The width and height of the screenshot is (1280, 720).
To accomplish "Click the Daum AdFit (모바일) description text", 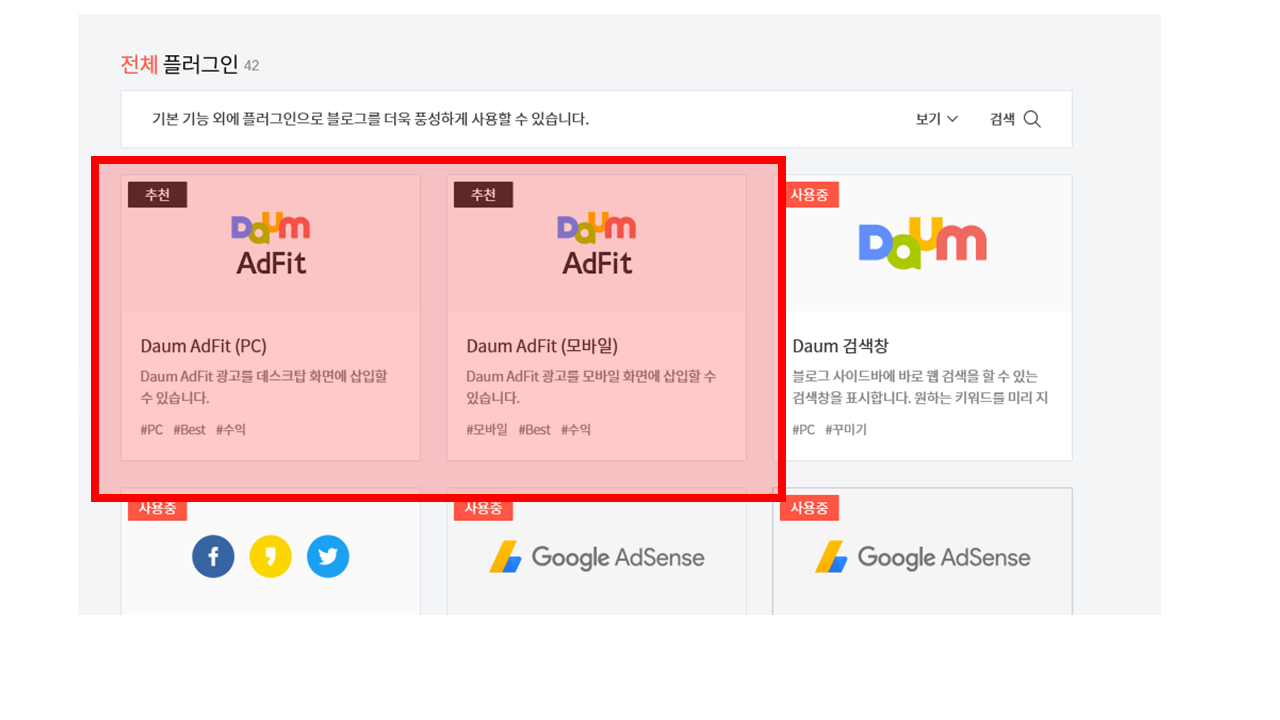I will tap(592, 387).
